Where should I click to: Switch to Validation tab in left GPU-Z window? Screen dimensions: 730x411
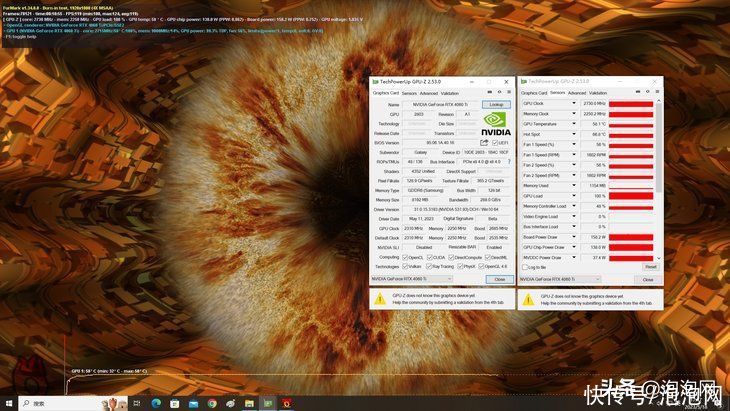point(450,93)
